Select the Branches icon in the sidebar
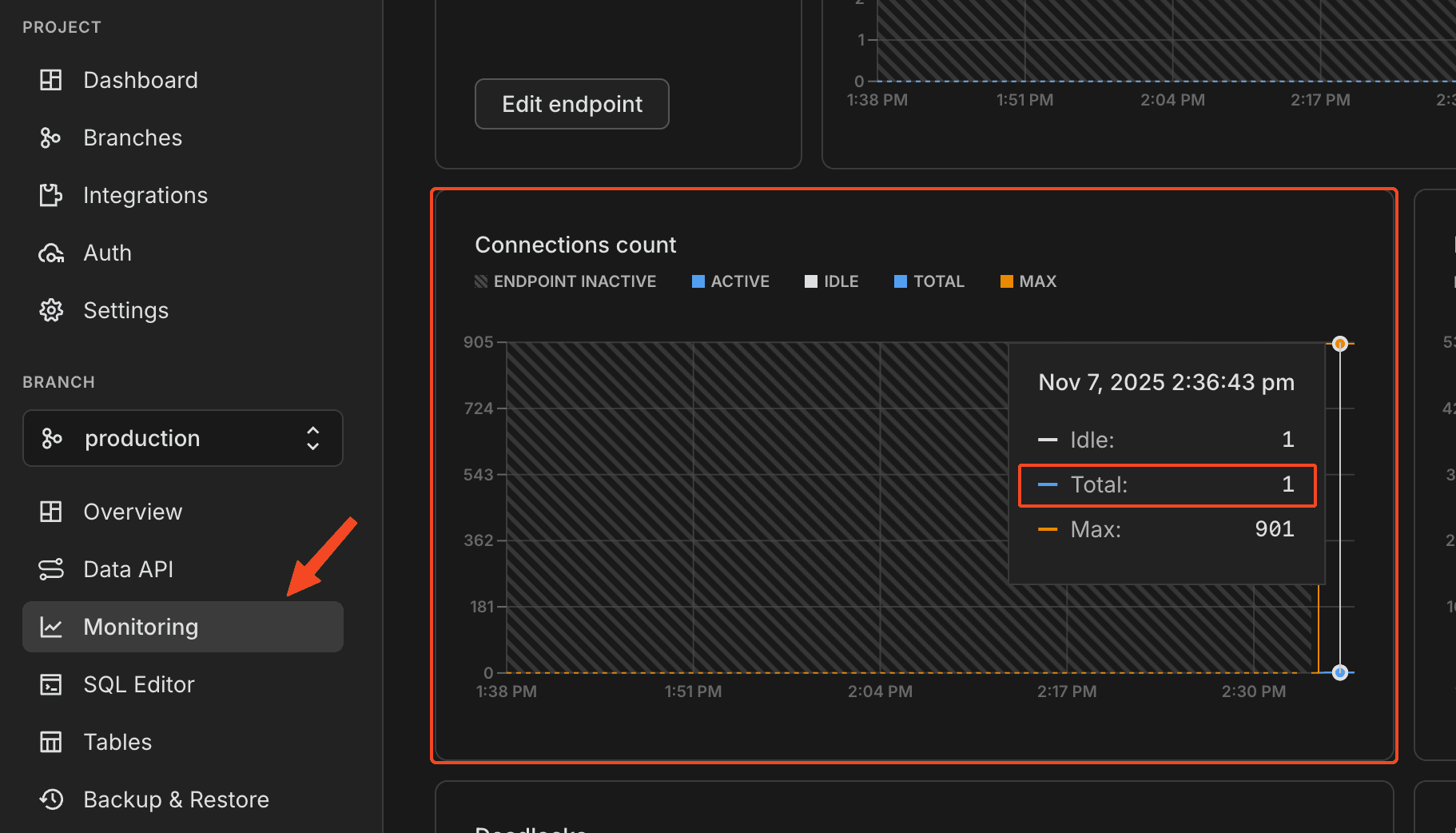Viewport: 1456px width, 833px height. pyautogui.click(x=50, y=138)
